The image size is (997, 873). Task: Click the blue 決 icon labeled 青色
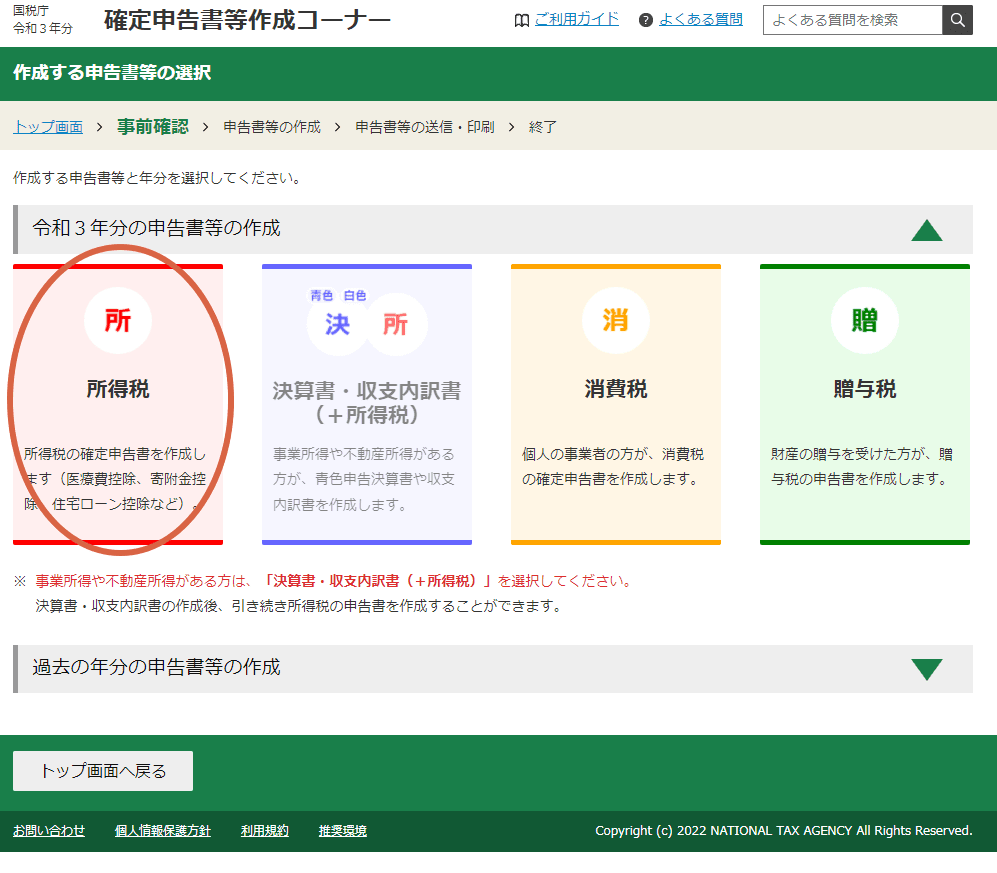pos(337,324)
